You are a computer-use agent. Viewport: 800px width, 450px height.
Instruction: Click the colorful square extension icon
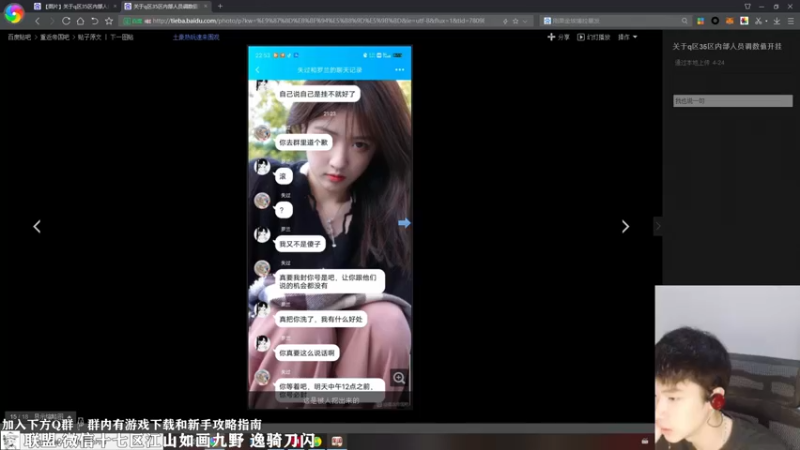744,21
